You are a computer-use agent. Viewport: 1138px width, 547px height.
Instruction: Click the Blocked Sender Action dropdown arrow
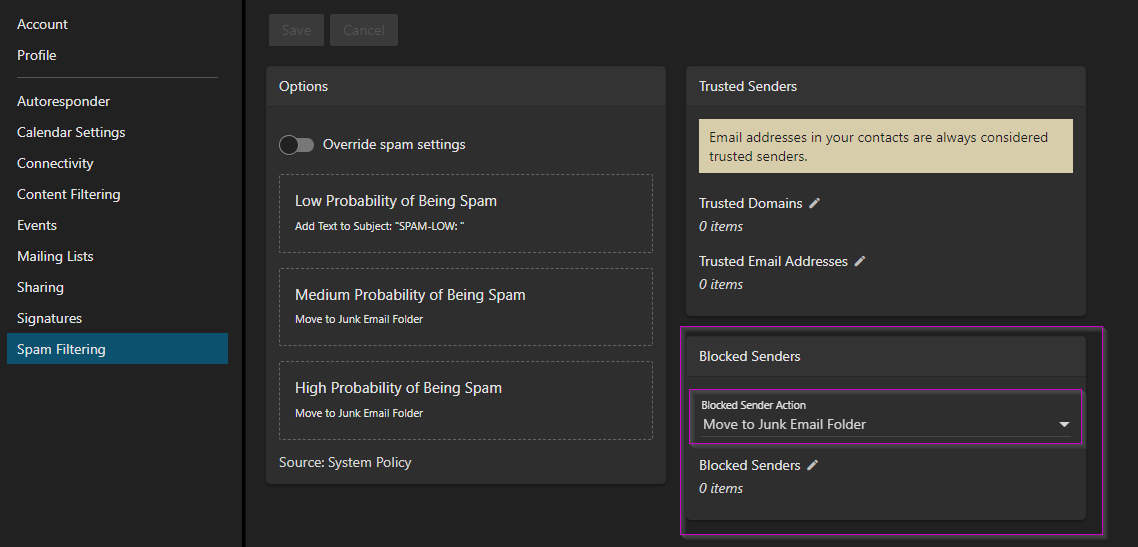point(1063,425)
